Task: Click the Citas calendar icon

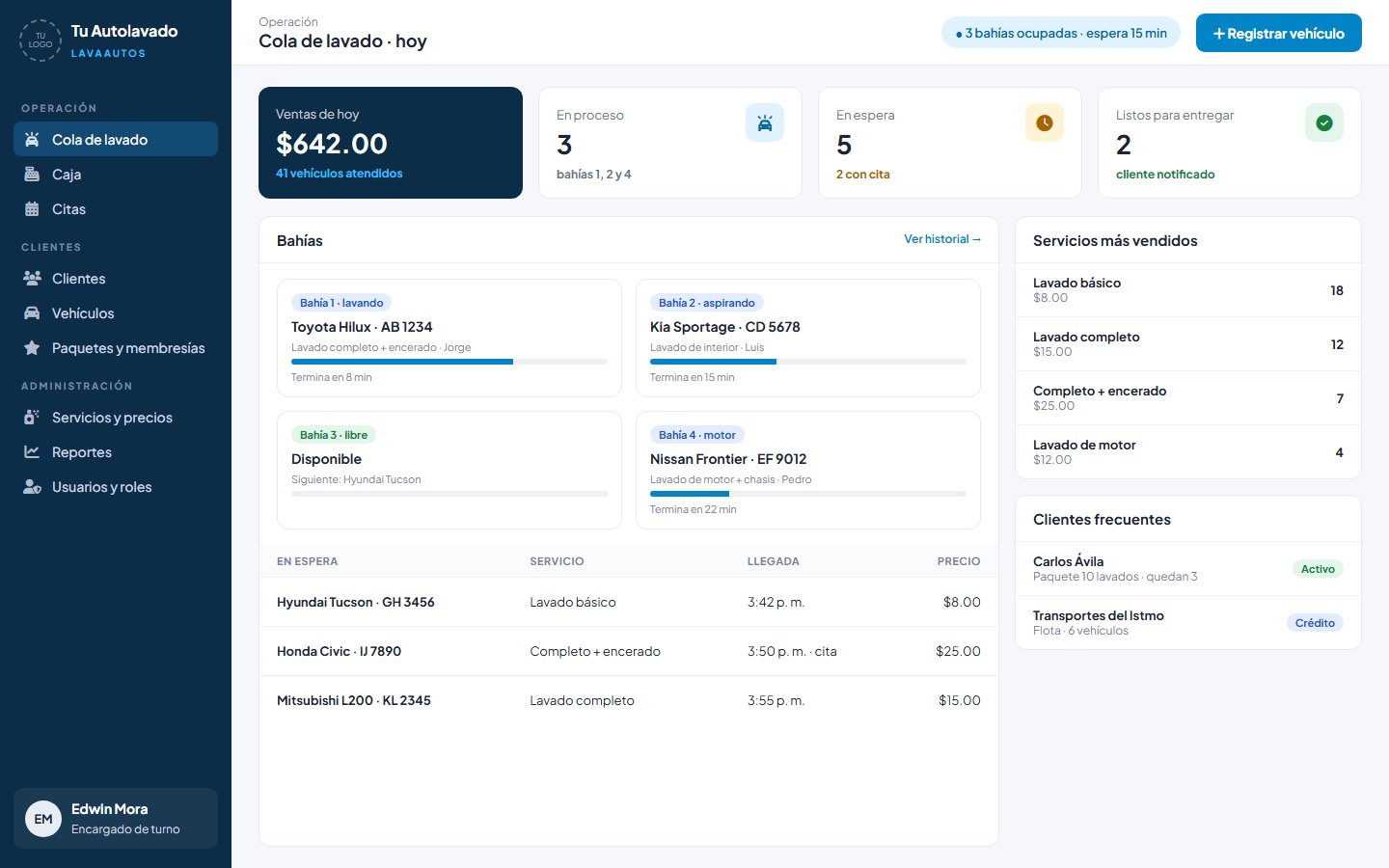Action: (x=32, y=208)
